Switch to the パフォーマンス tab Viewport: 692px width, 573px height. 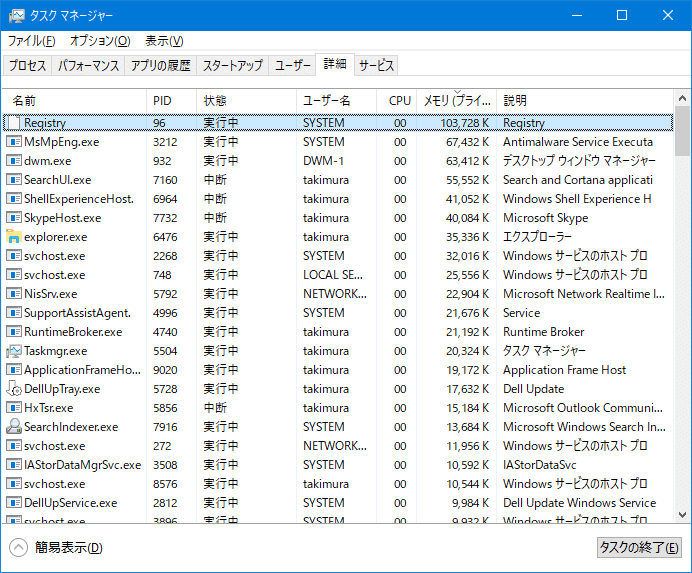point(88,66)
